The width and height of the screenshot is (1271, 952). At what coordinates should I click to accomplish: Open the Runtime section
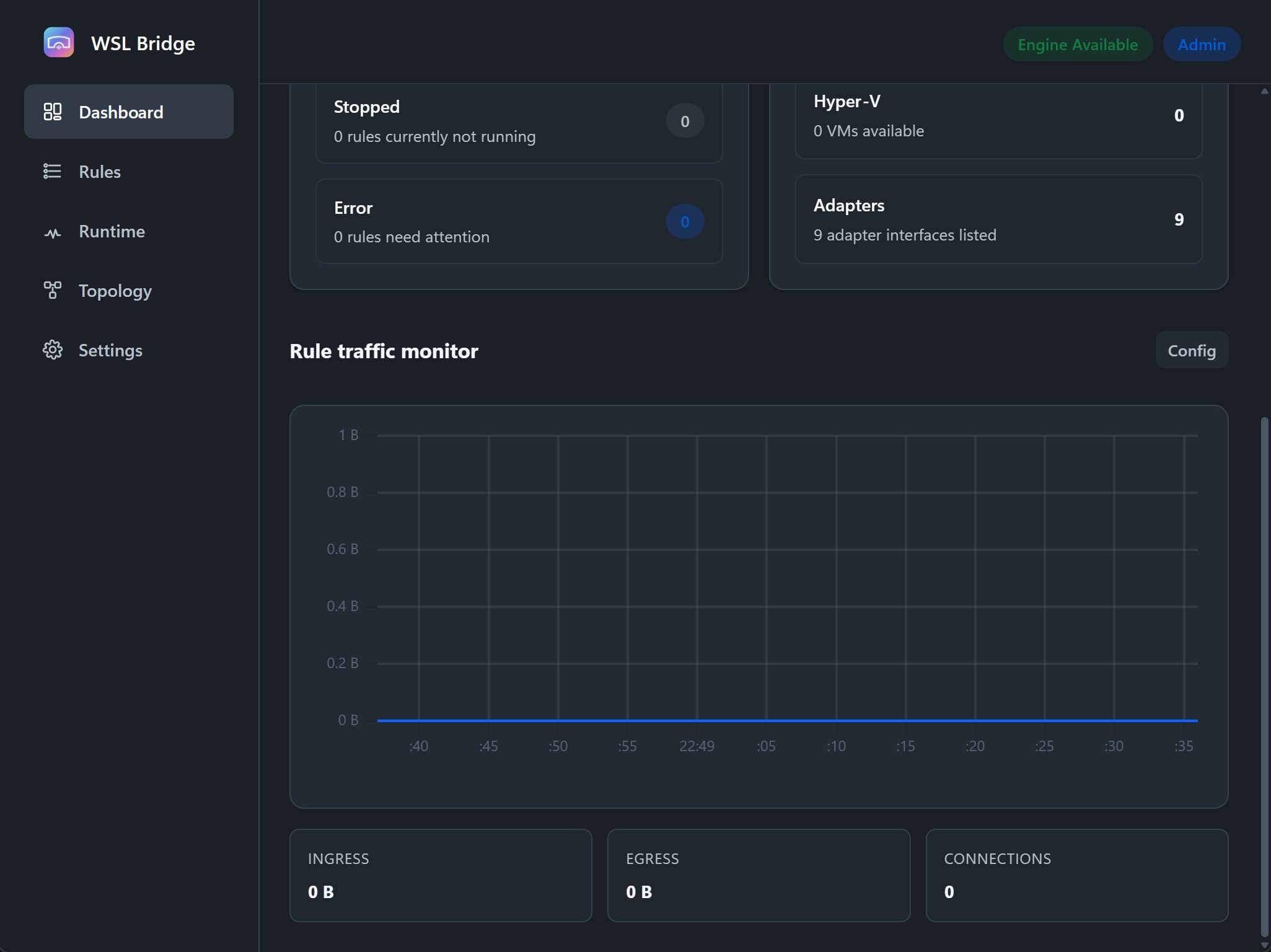click(x=129, y=231)
